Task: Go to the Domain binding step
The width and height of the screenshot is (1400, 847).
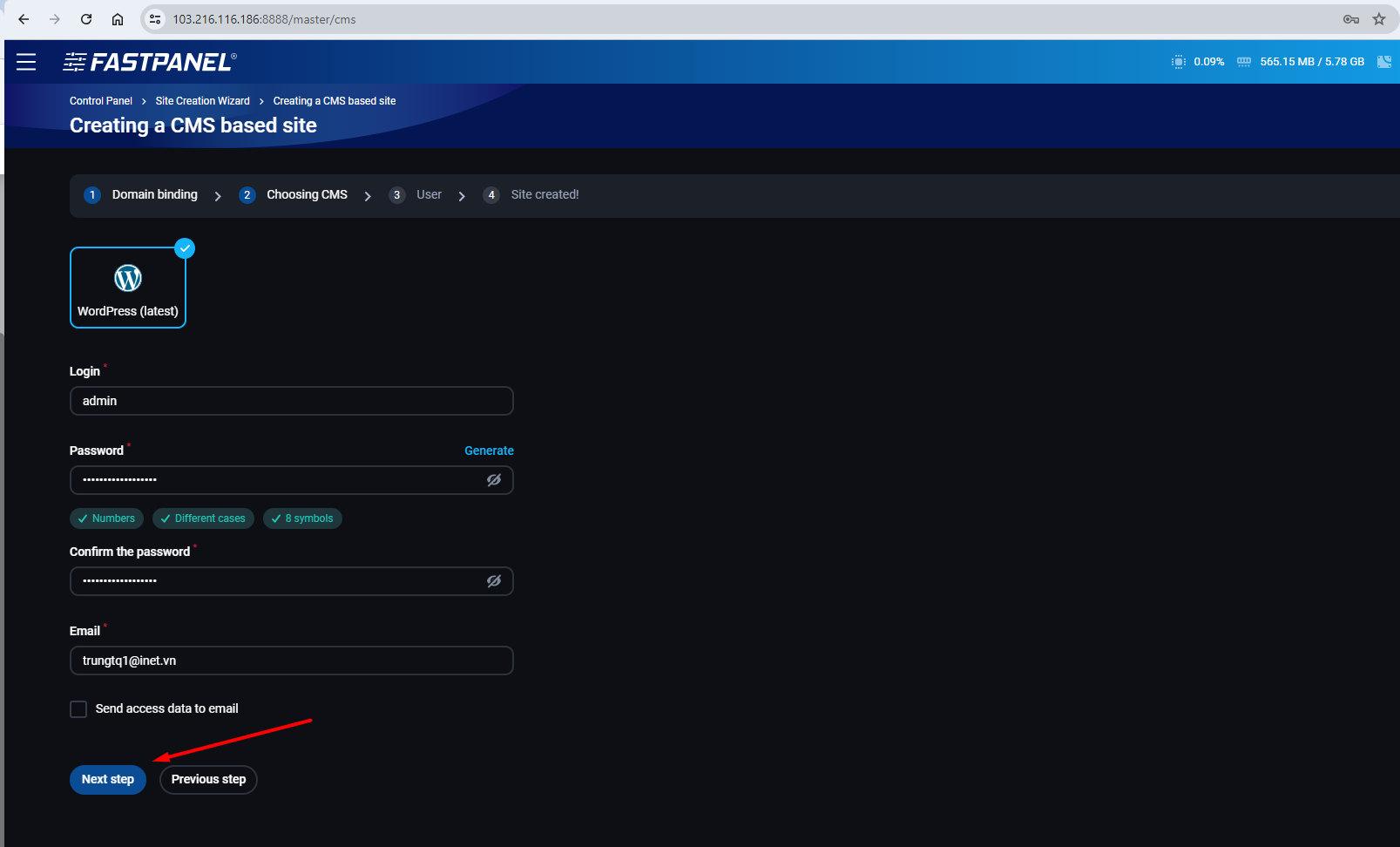Action: [141, 195]
